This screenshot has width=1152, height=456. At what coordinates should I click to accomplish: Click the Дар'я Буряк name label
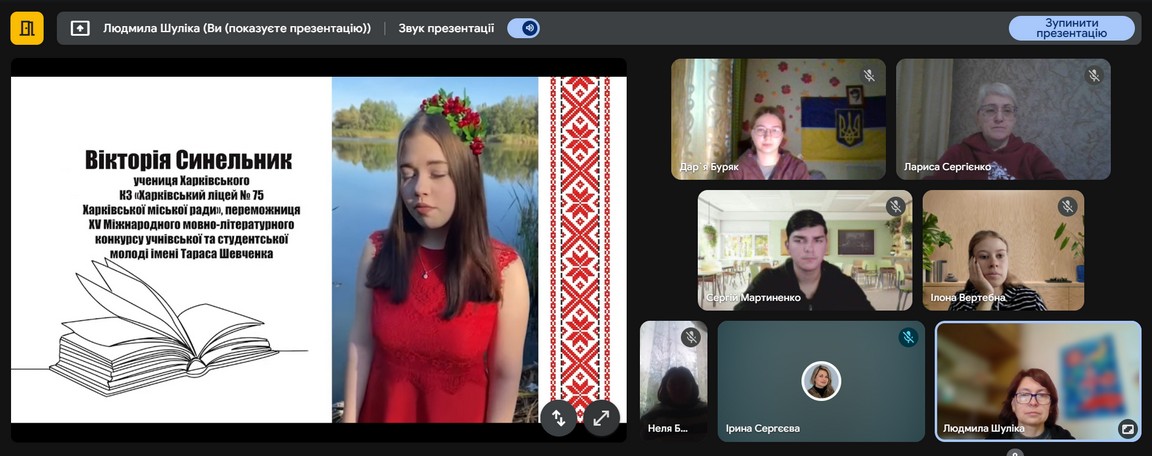click(x=708, y=167)
